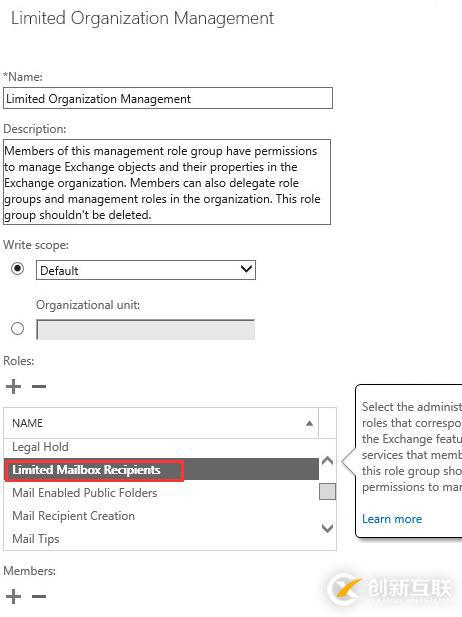Click into the Description text box
Image resolution: width=462 pixels, height=617 pixels.
(167, 182)
